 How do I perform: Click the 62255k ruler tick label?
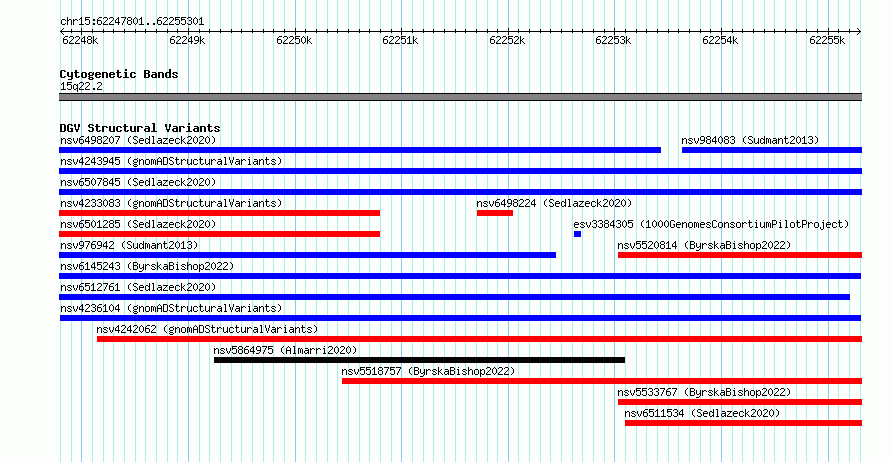point(827,40)
